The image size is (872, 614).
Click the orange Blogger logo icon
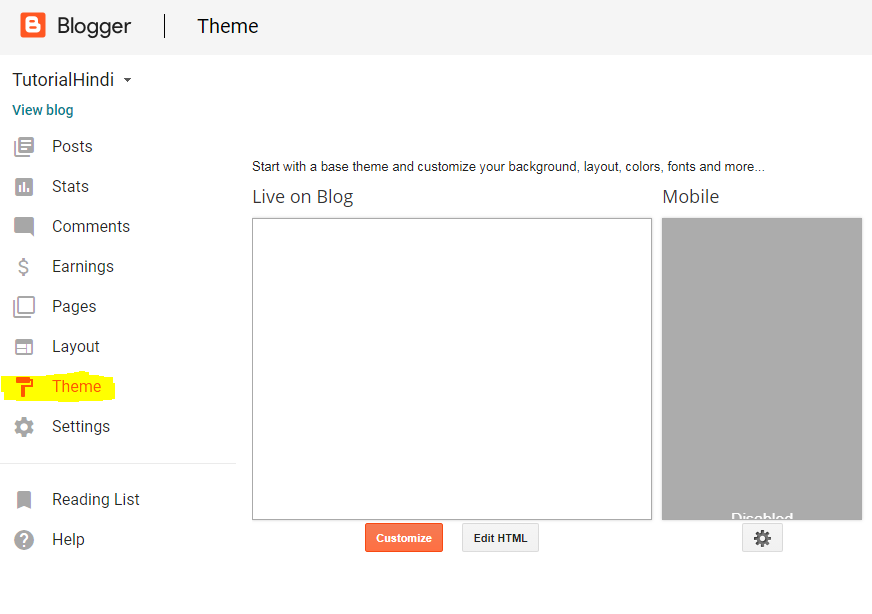pos(33,26)
